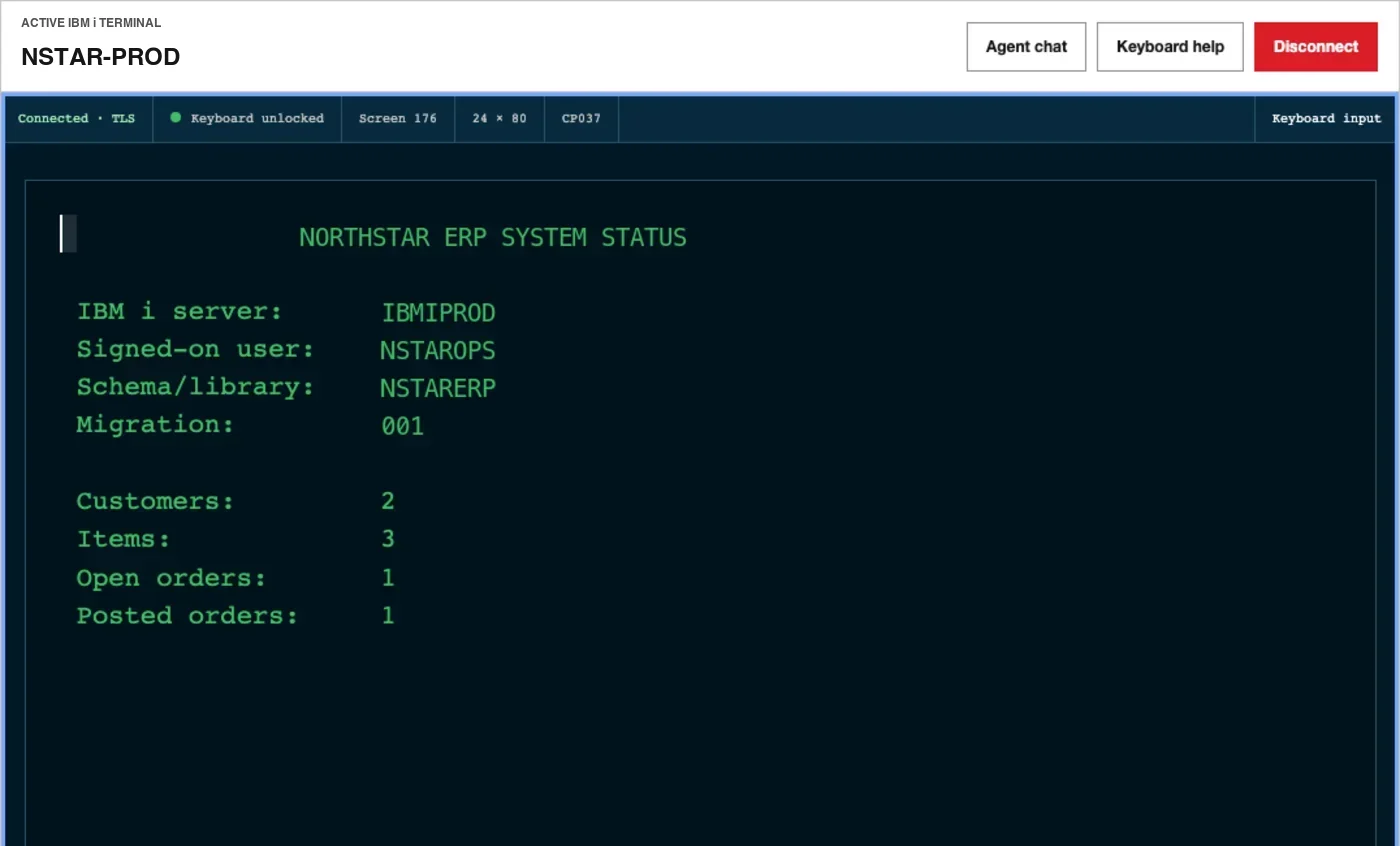Screen dimensions: 1400x846
Task: Click the Keyboard input status label
Action: [1326, 118]
